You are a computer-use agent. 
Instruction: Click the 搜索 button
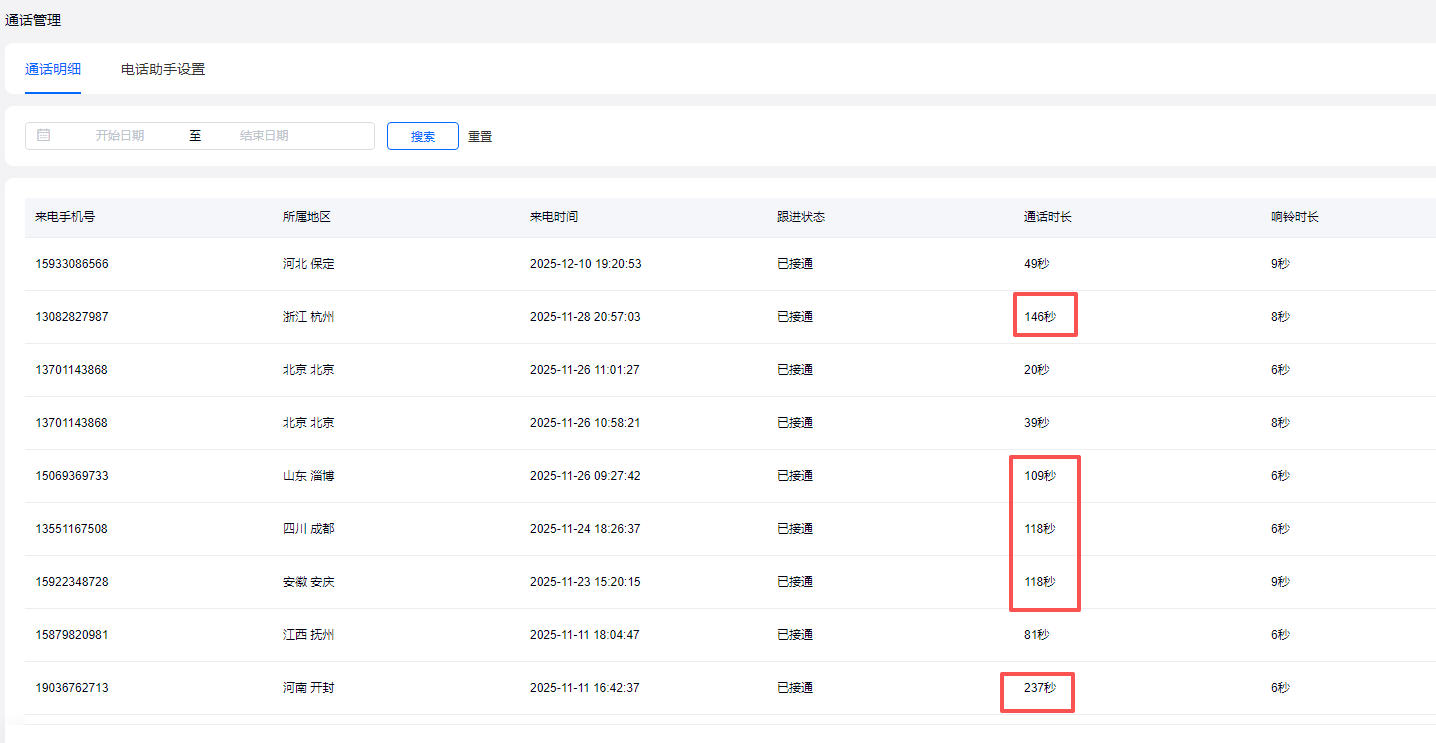tap(422, 136)
